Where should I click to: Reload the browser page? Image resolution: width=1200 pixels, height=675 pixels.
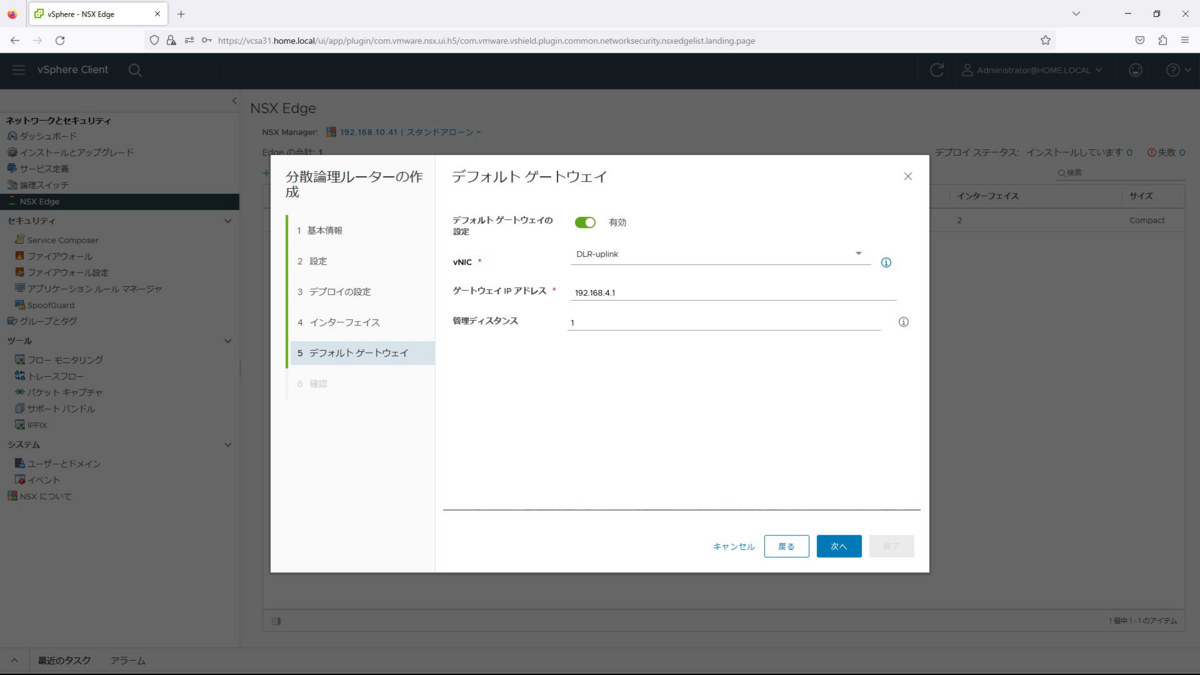coord(60,40)
